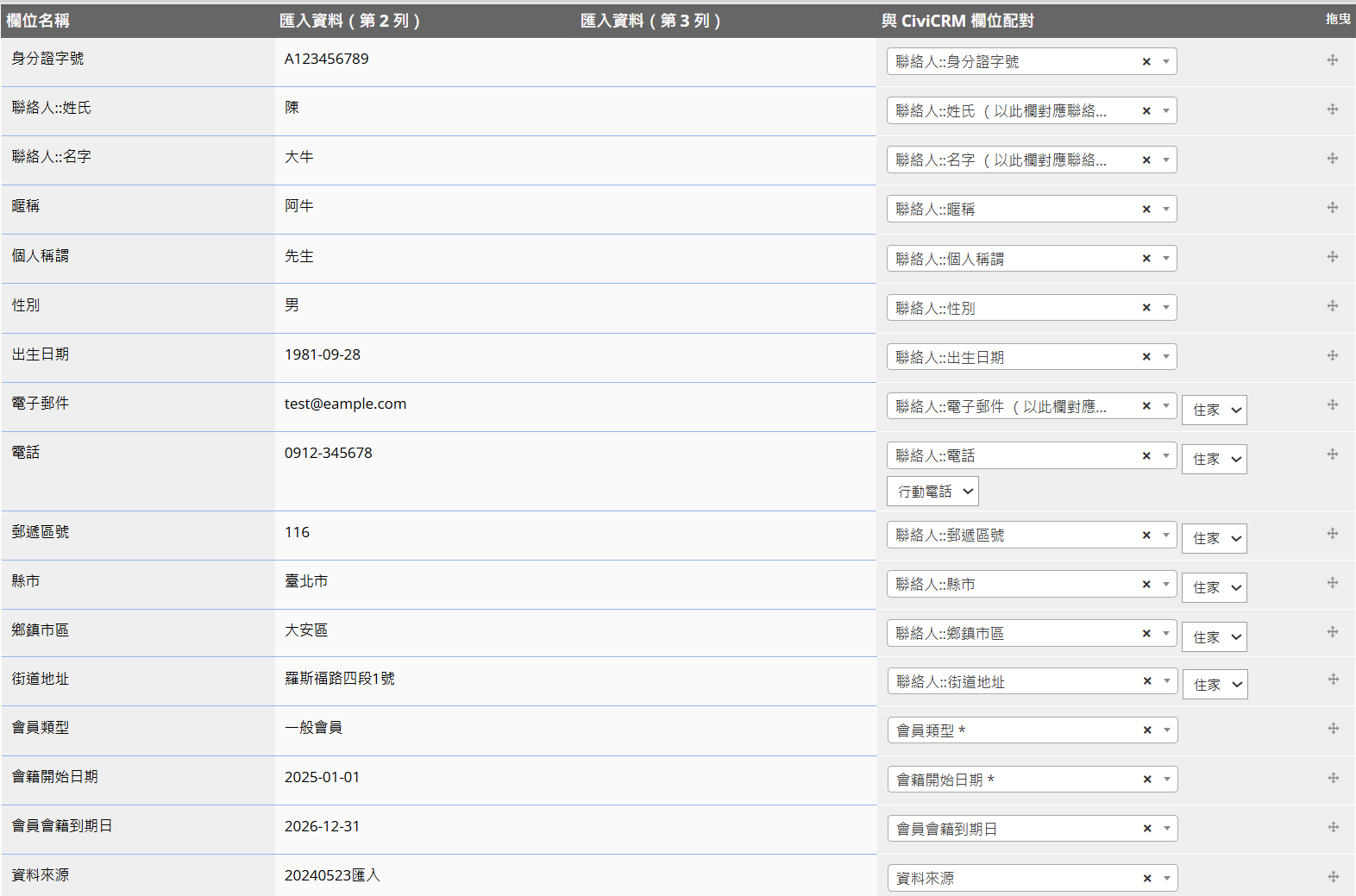1356x896 pixels.
Task: Remove the 聯絡人::個人稱謂 mapping selection
Action: [1146, 259]
